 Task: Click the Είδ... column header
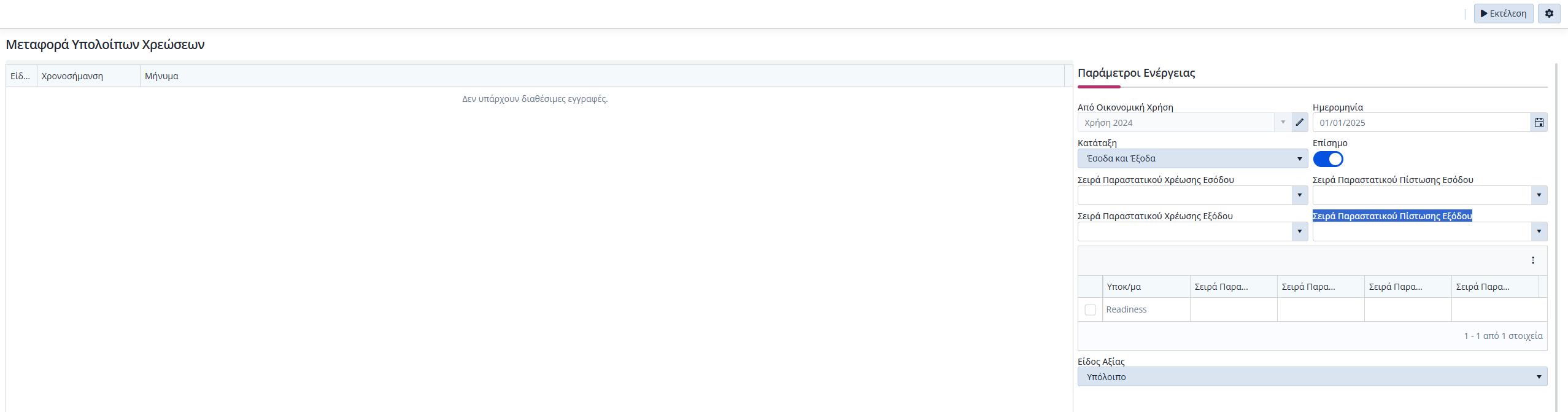click(x=21, y=76)
